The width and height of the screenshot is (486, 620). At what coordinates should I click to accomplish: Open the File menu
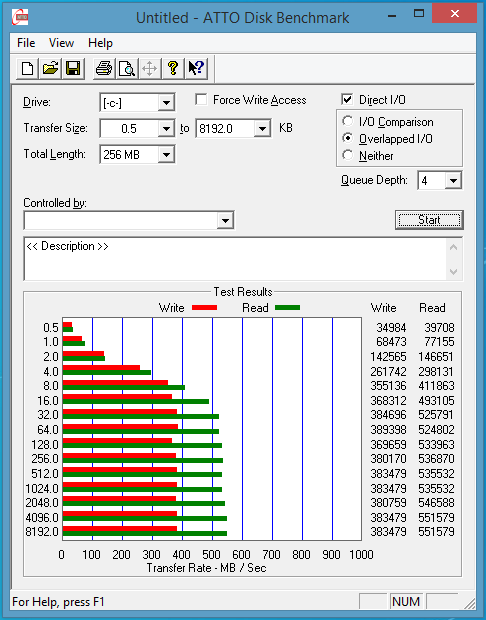(26, 43)
